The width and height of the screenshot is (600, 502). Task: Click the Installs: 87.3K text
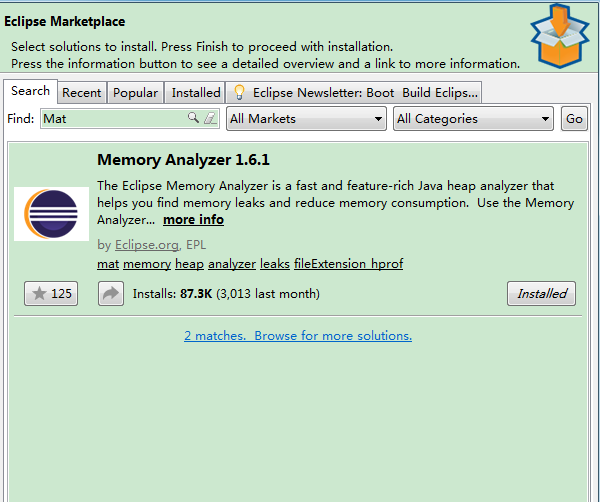click(x=172, y=293)
